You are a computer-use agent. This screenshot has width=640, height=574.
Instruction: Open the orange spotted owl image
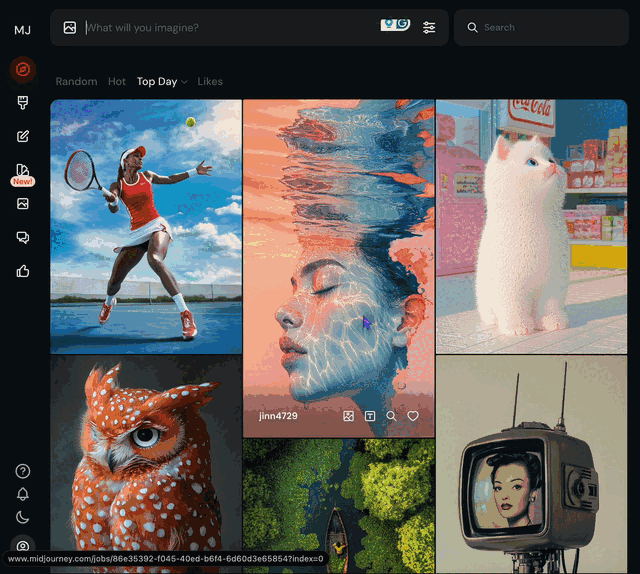pyautogui.click(x=146, y=464)
